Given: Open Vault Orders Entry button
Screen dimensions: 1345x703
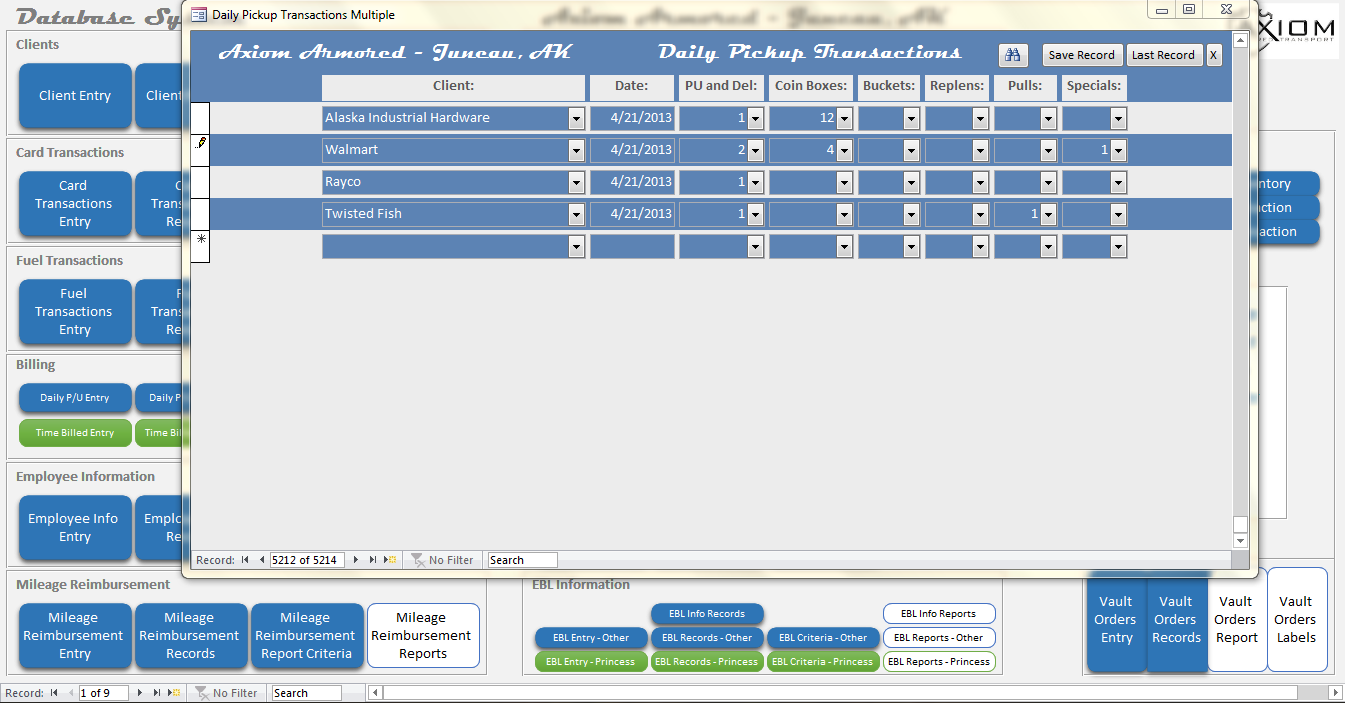Looking at the screenshot, I should (1116, 620).
